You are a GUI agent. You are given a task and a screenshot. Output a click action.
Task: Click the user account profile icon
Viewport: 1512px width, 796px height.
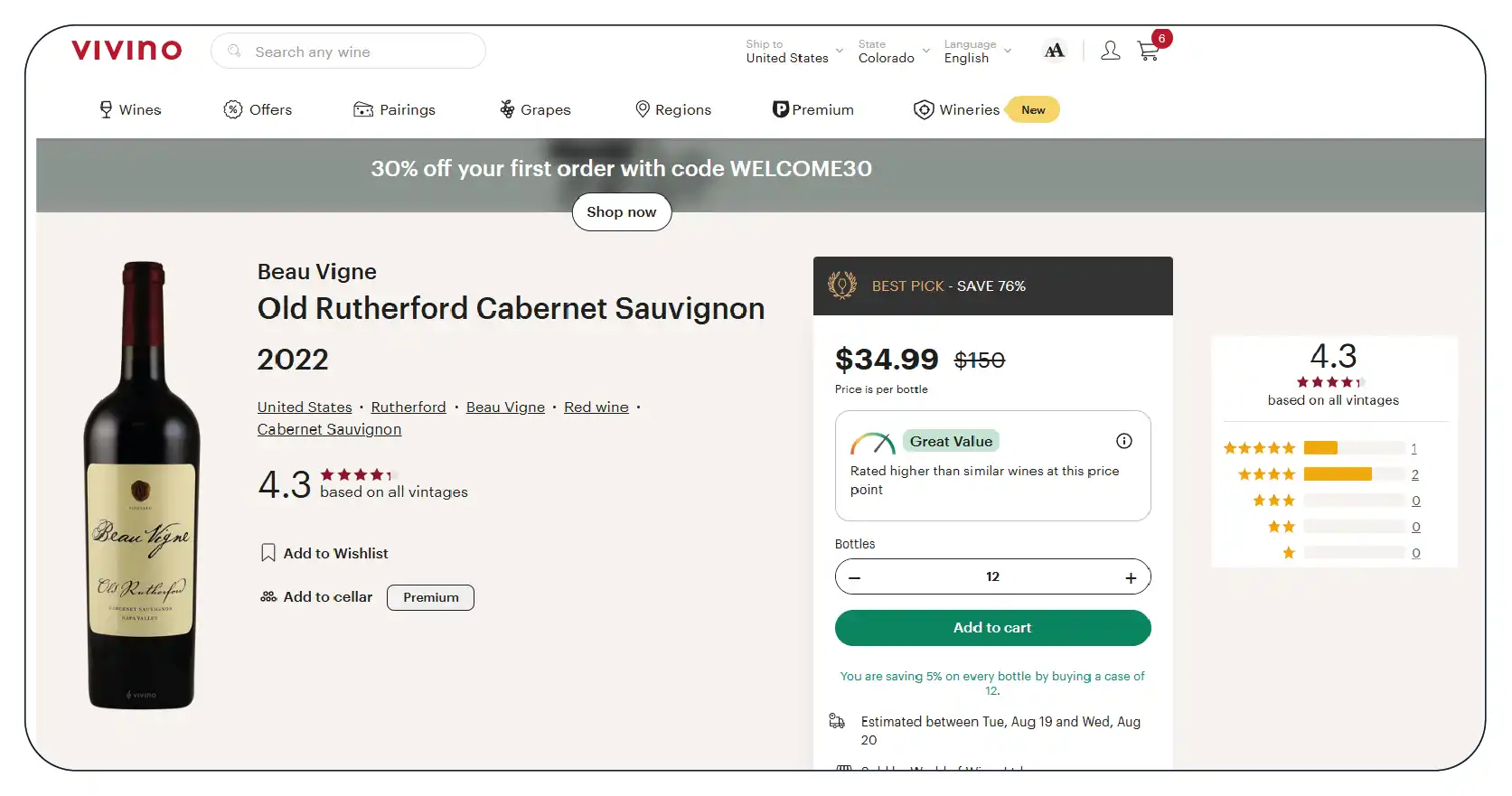click(1110, 51)
